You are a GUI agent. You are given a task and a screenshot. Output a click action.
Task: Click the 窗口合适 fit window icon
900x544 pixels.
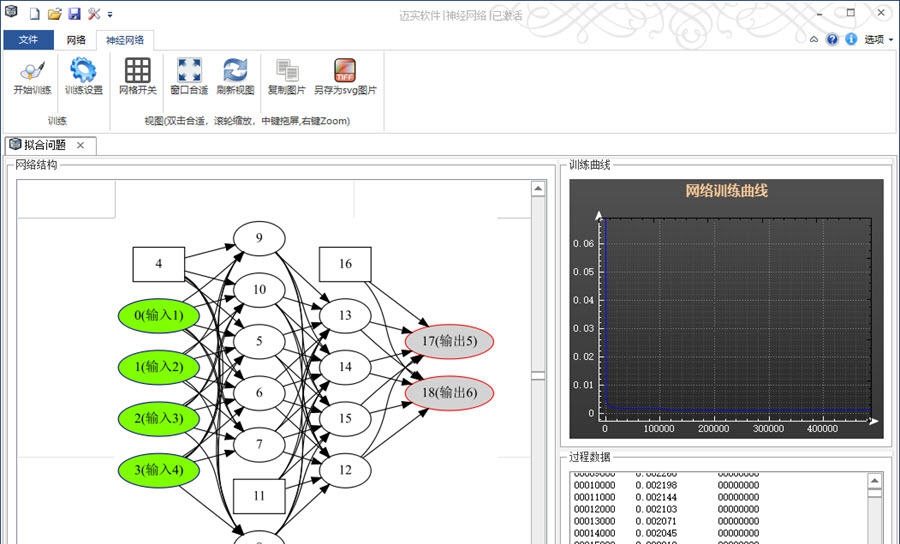[188, 77]
